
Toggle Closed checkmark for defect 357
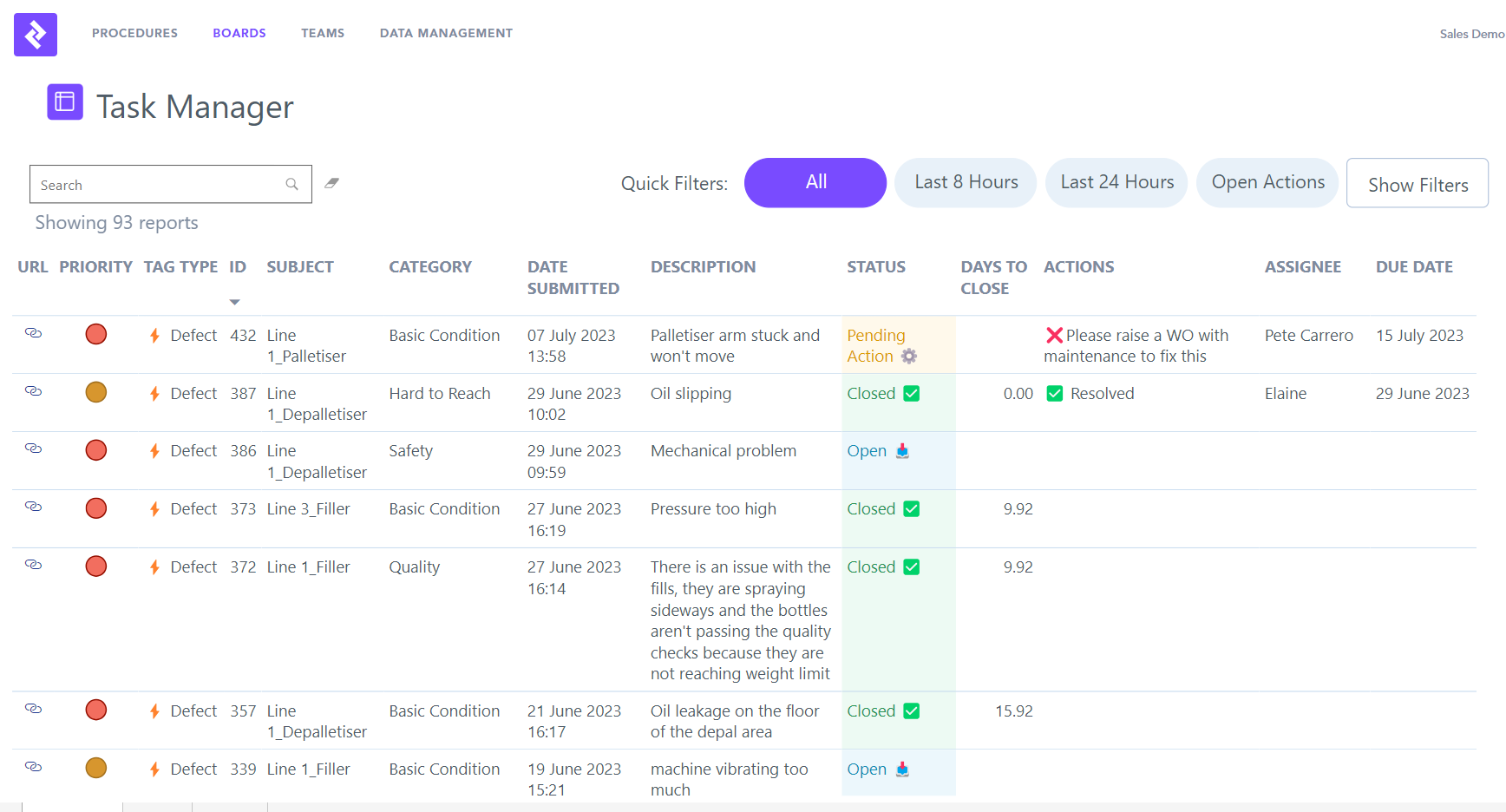tap(911, 710)
